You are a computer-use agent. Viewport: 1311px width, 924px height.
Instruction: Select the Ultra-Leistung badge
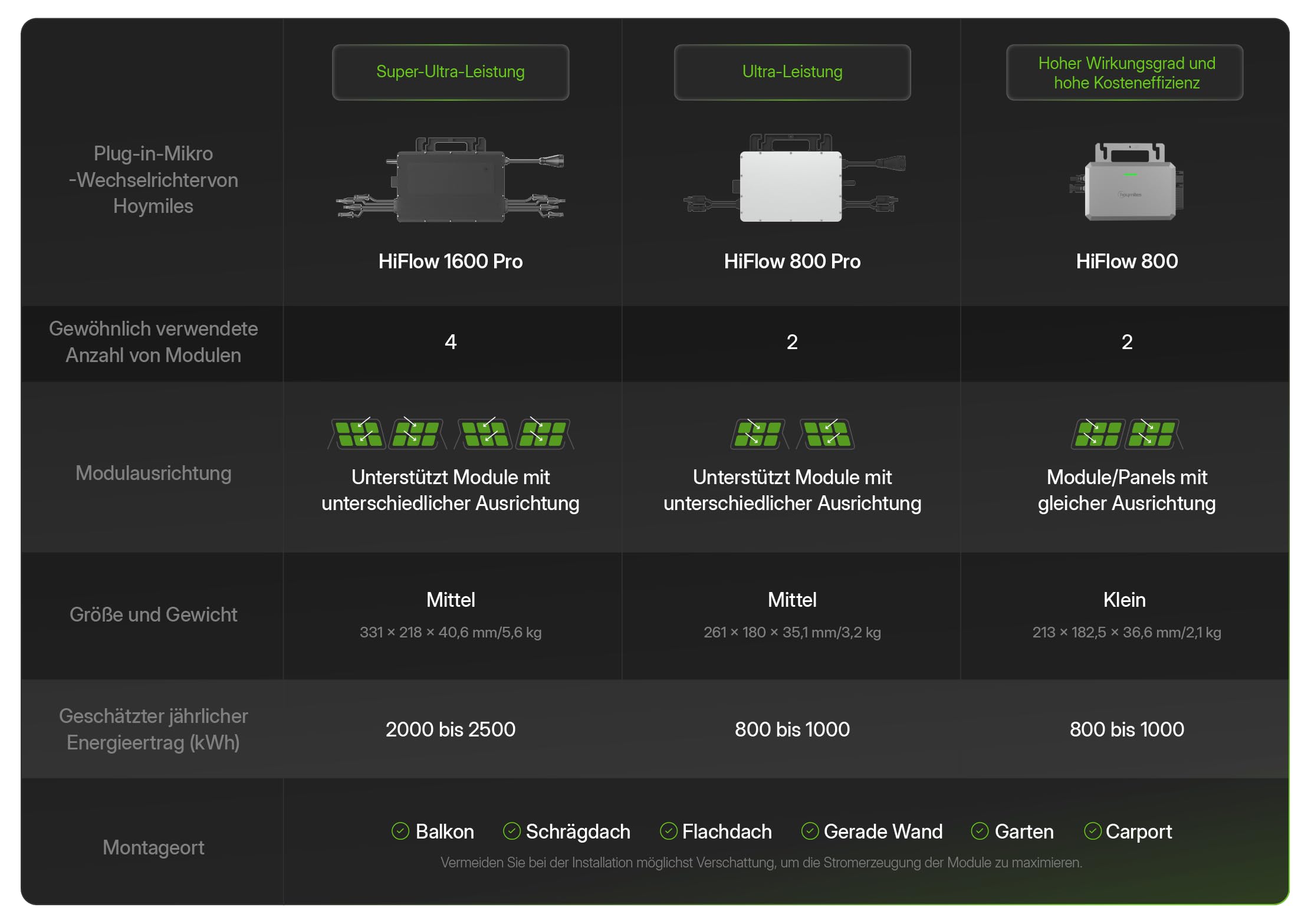(x=792, y=72)
